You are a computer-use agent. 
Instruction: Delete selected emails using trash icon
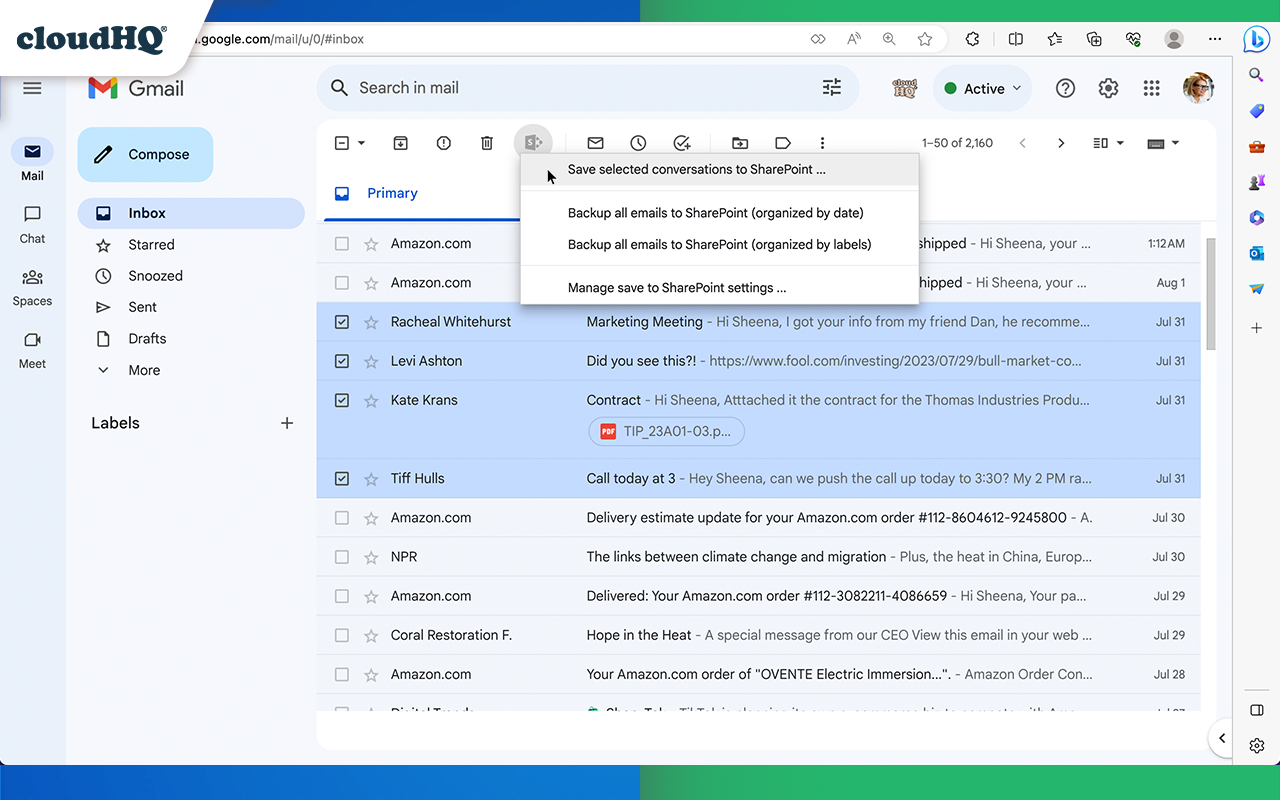[x=487, y=143]
